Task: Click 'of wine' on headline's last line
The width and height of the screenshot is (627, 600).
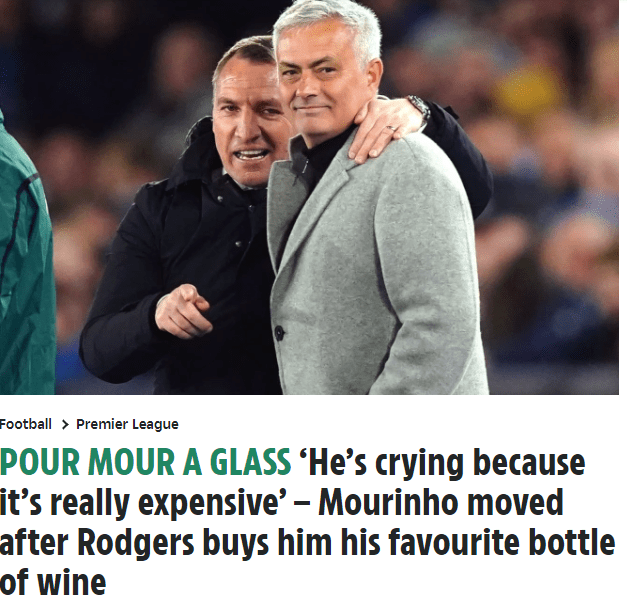Action: tap(53, 582)
